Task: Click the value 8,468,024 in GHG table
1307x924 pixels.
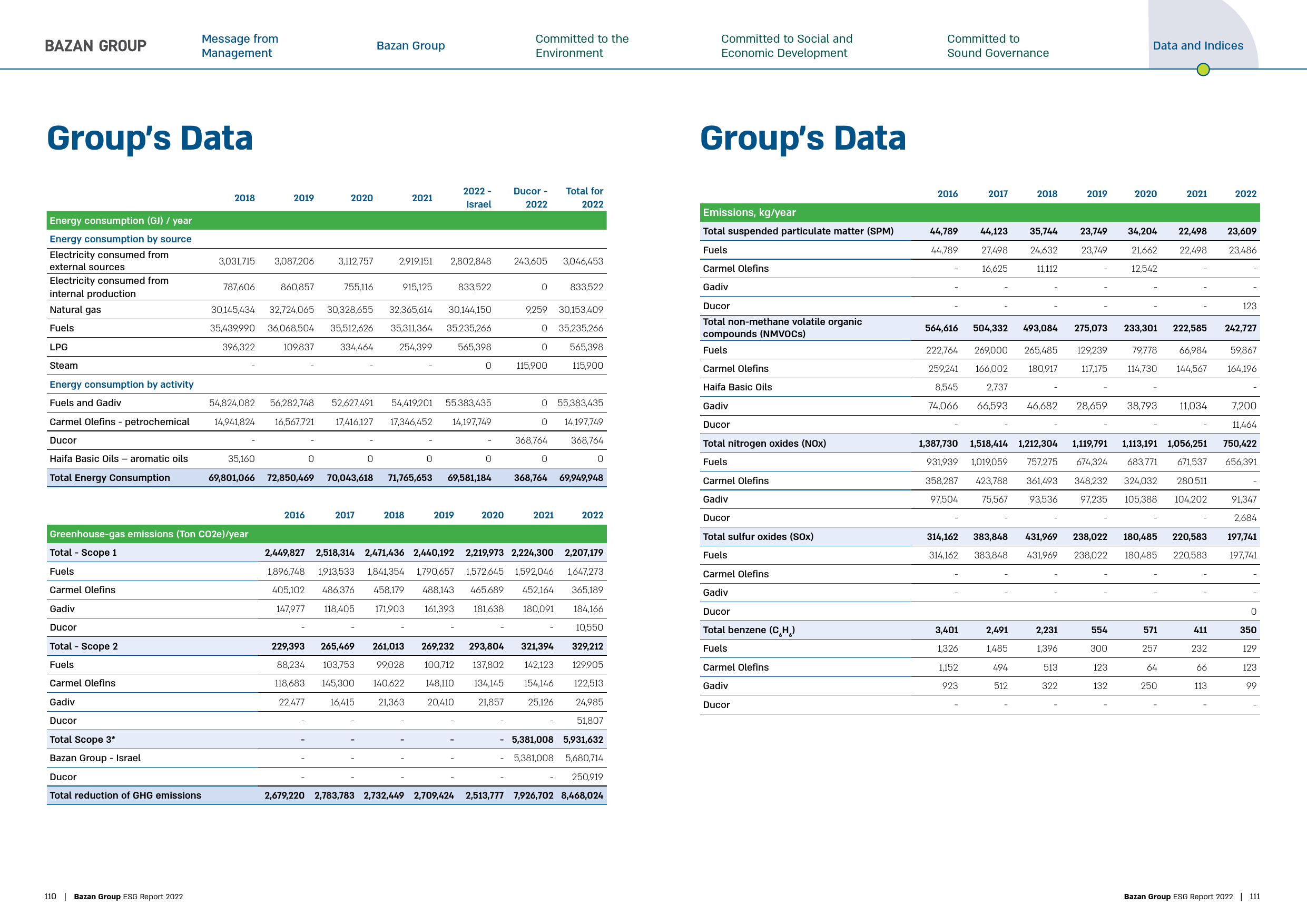Action: 582,795
